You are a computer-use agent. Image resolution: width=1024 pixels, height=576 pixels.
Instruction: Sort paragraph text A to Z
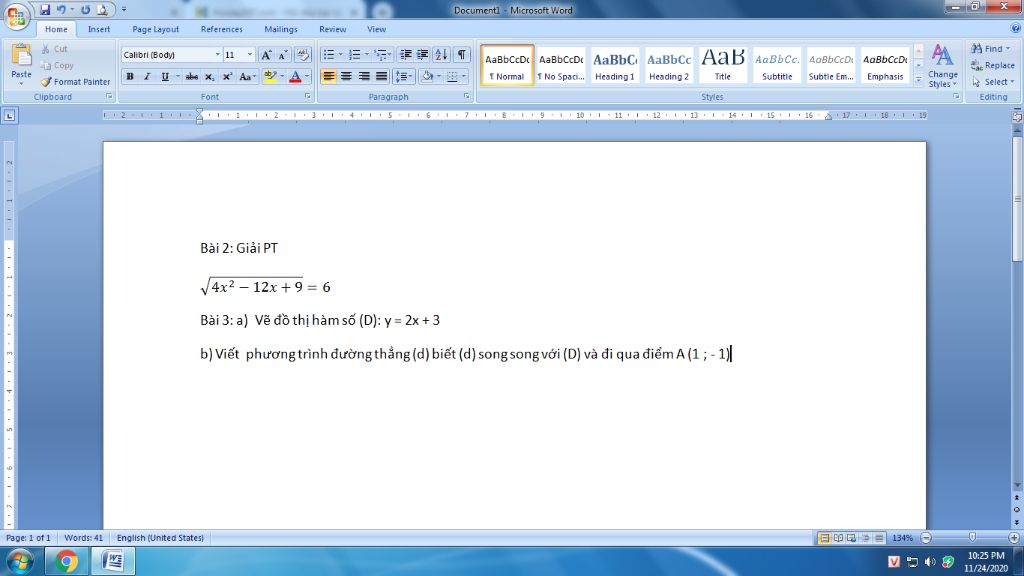point(441,55)
